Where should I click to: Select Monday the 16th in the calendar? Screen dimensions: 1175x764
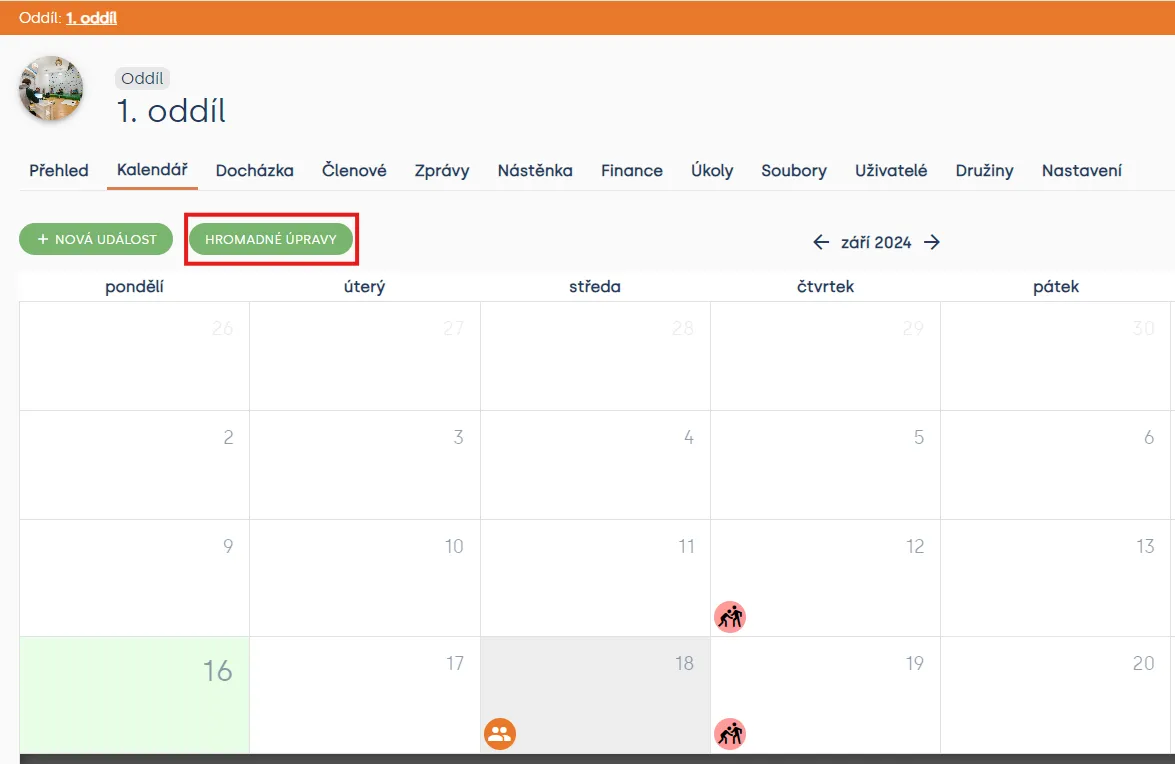click(x=134, y=695)
